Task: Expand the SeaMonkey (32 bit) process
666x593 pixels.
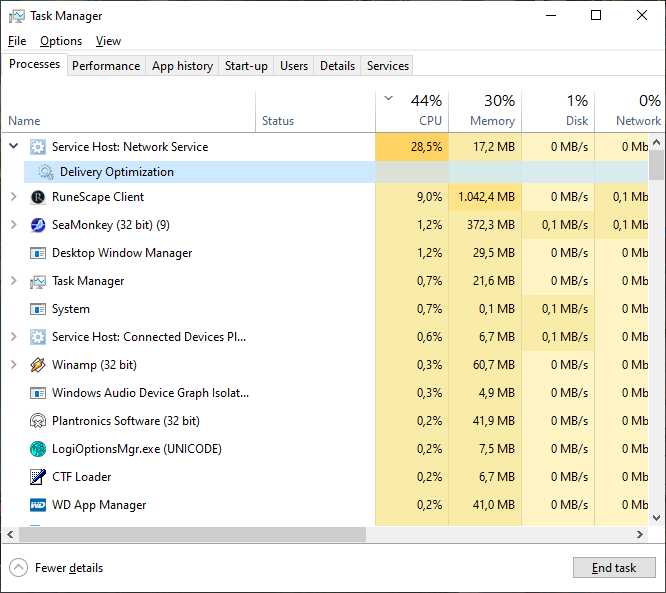Action: point(14,224)
